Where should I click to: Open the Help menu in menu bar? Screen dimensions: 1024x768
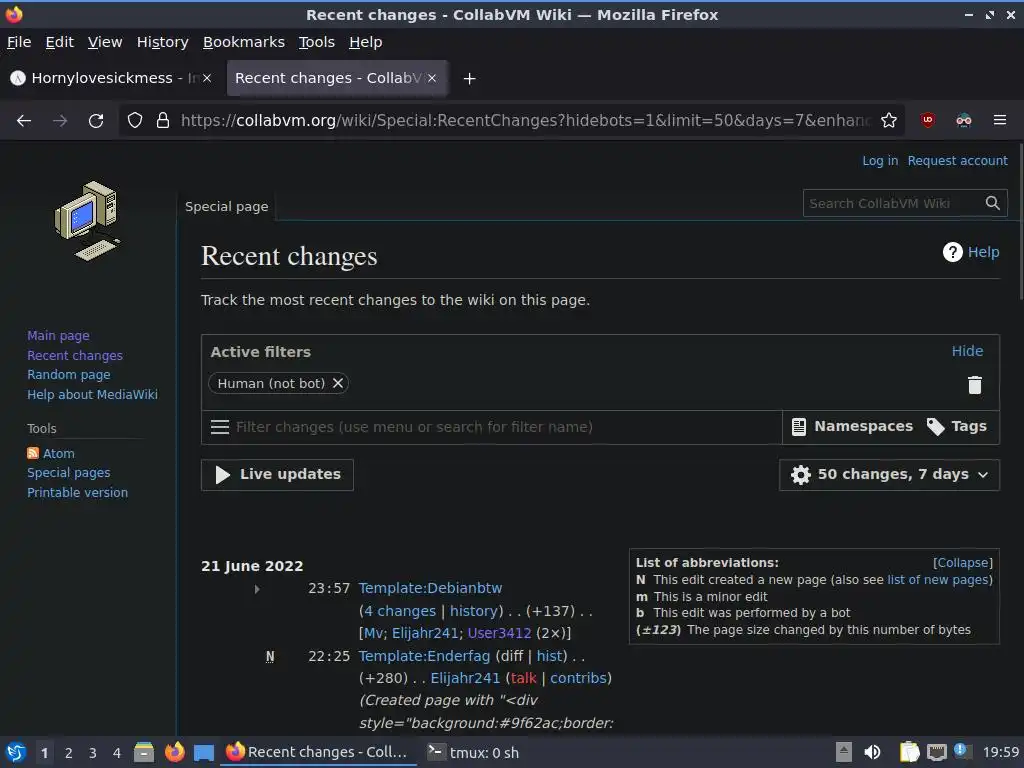(366, 42)
